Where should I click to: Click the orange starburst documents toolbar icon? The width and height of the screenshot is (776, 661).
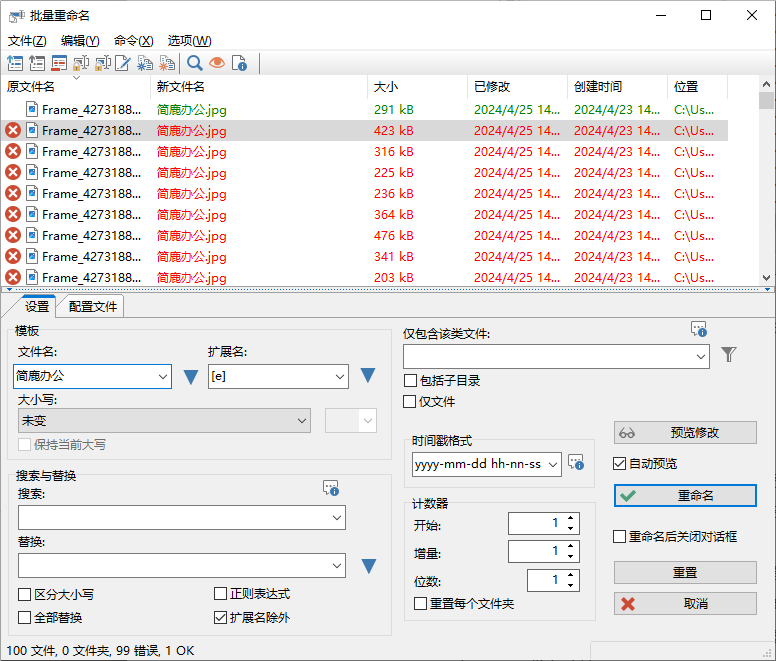pos(167,63)
